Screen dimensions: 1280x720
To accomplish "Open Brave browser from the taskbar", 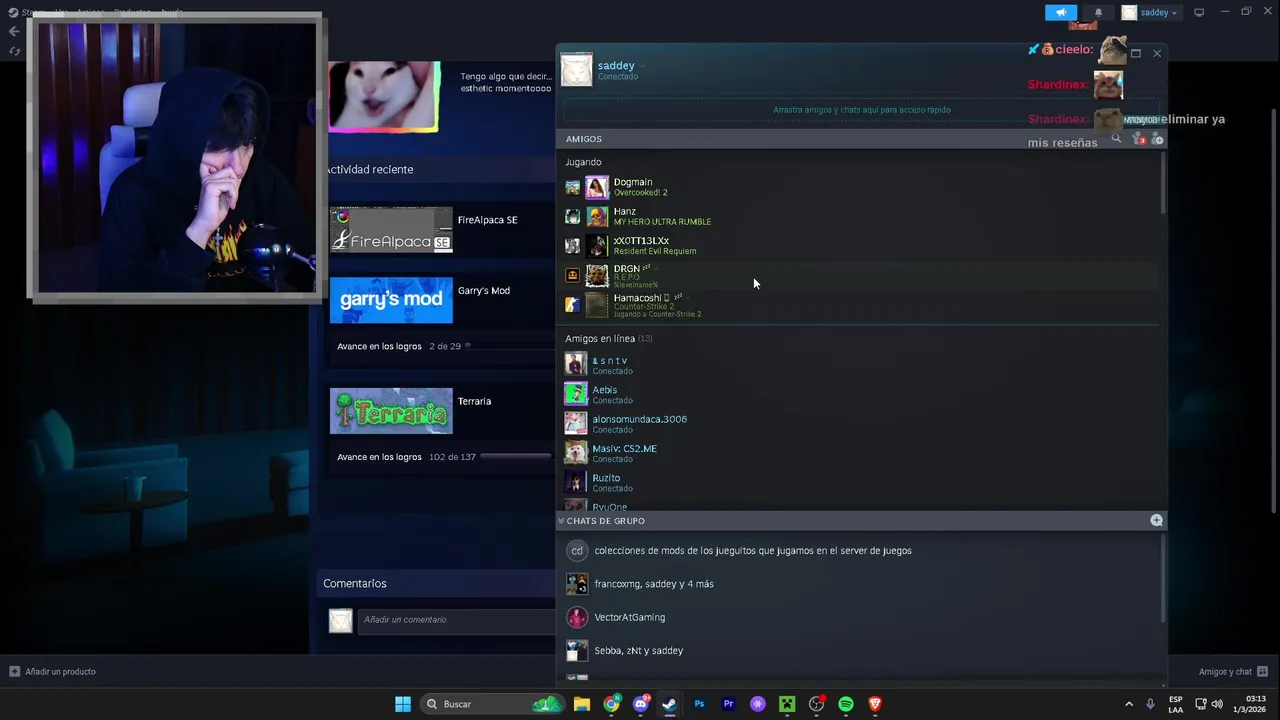I will tap(875, 704).
